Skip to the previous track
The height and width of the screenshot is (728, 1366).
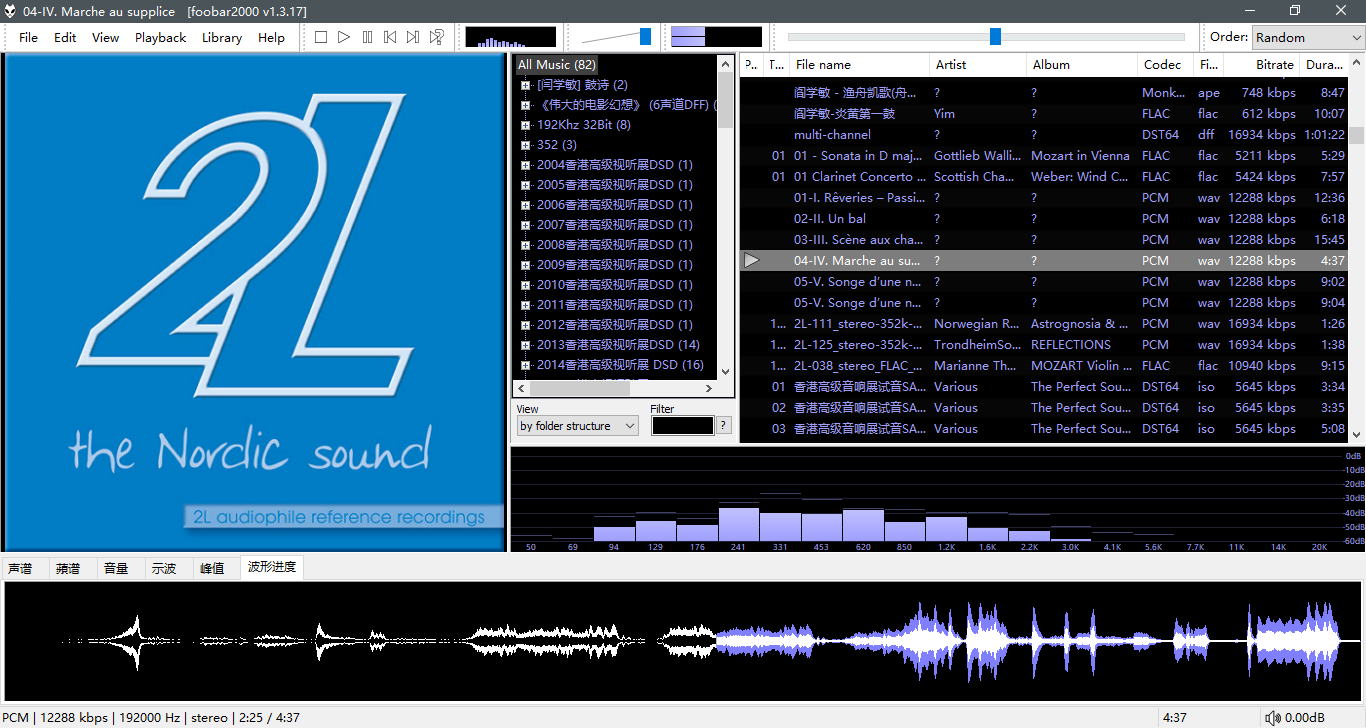[x=390, y=37]
